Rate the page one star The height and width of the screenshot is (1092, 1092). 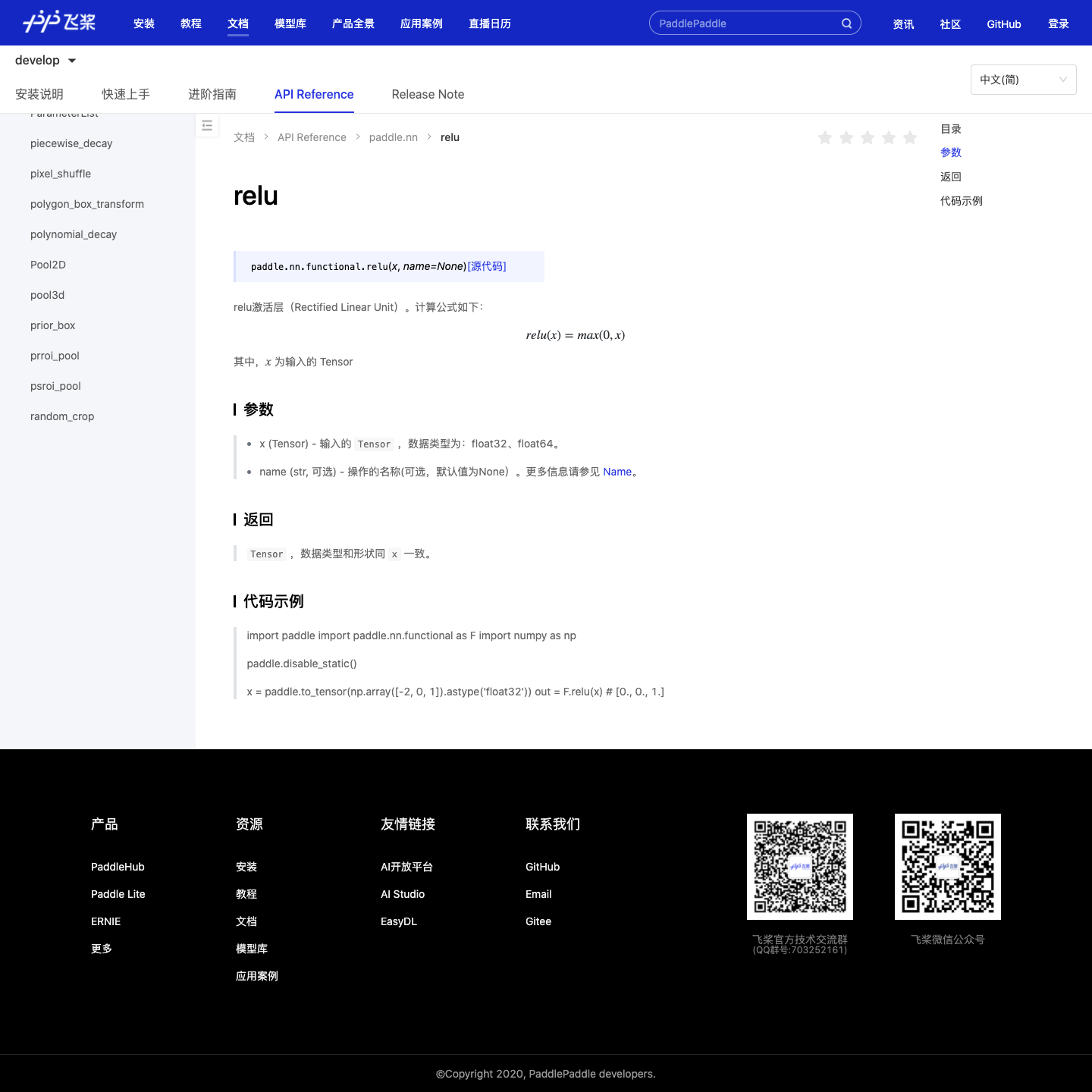tap(825, 137)
